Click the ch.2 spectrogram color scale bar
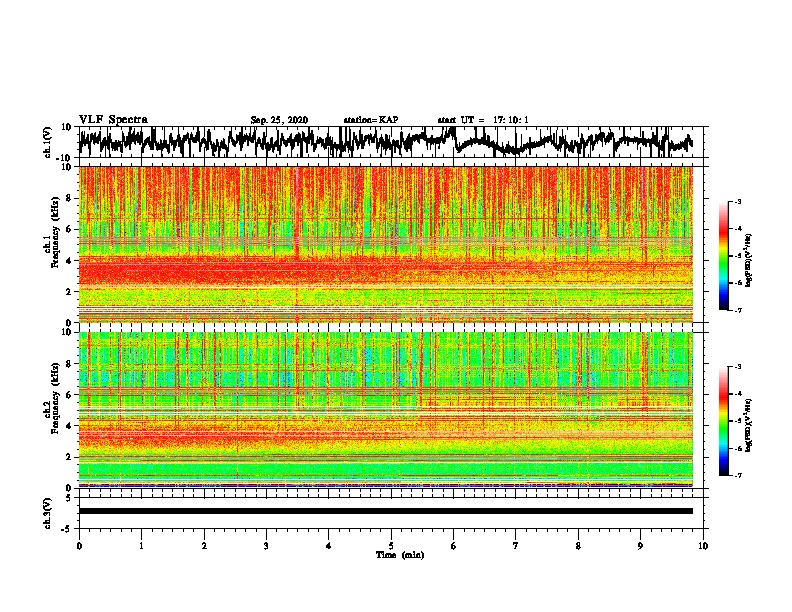792x612 pixels. point(723,421)
